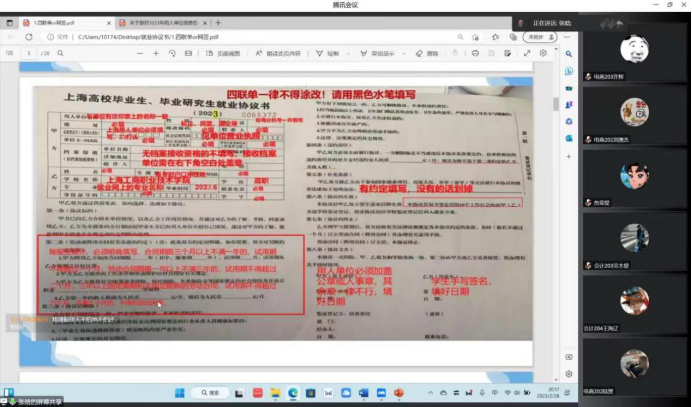Open PowerPoint from the taskbar
The width and height of the screenshot is (692, 407).
[x=399, y=393]
